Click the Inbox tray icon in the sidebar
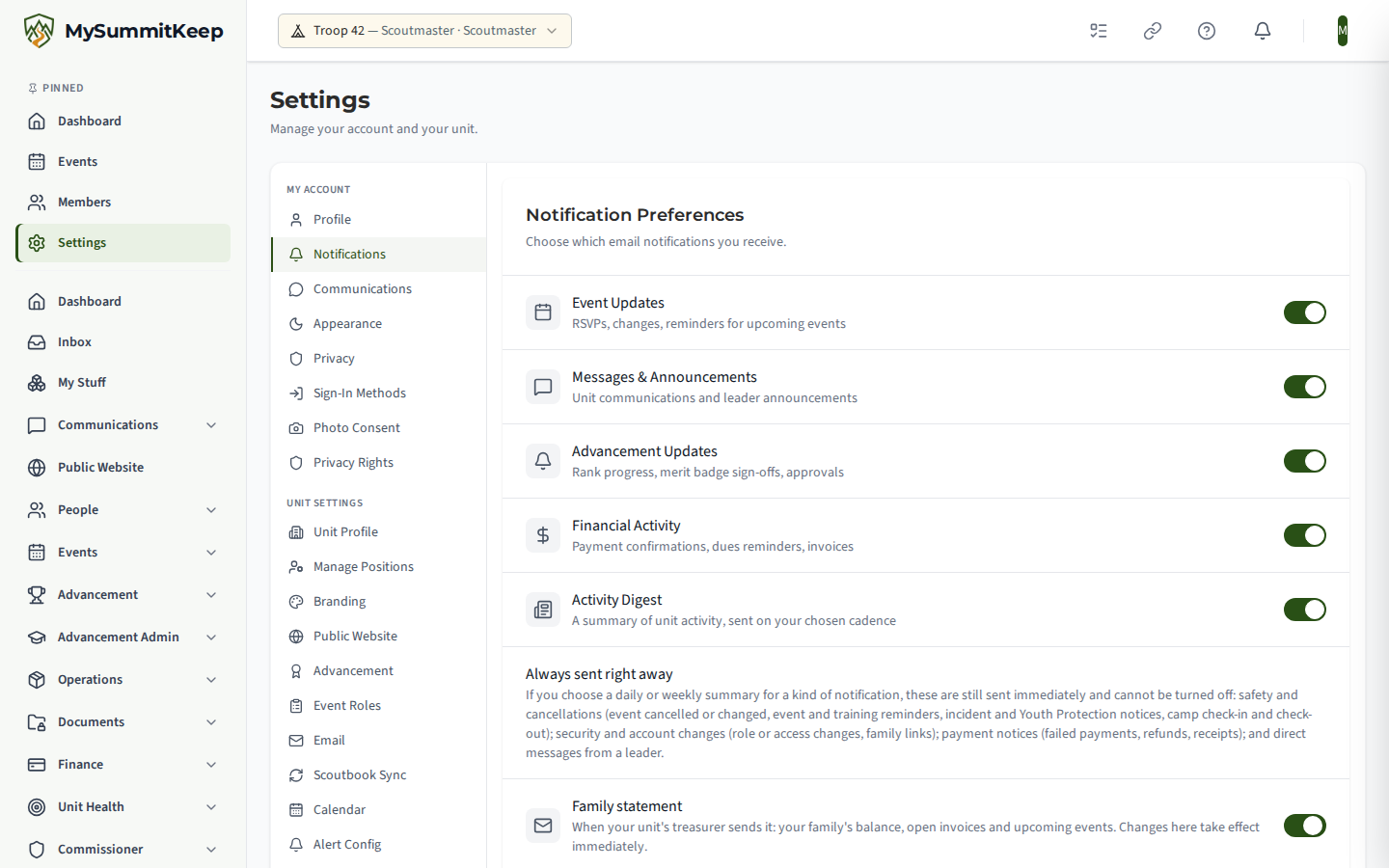 click(37, 342)
